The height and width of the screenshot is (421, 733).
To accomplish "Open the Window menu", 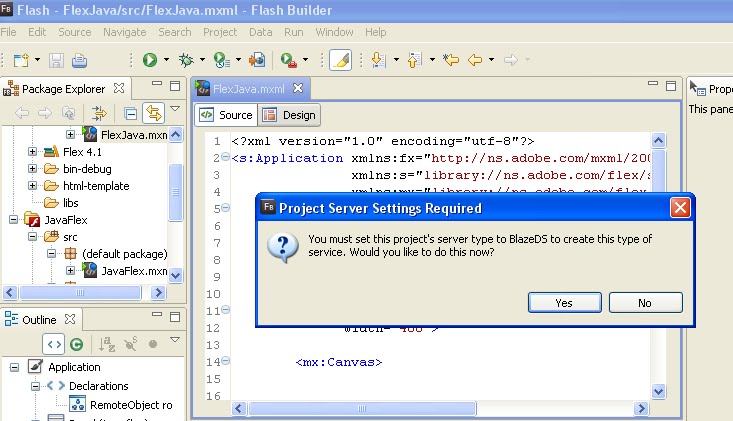I will click(335, 32).
